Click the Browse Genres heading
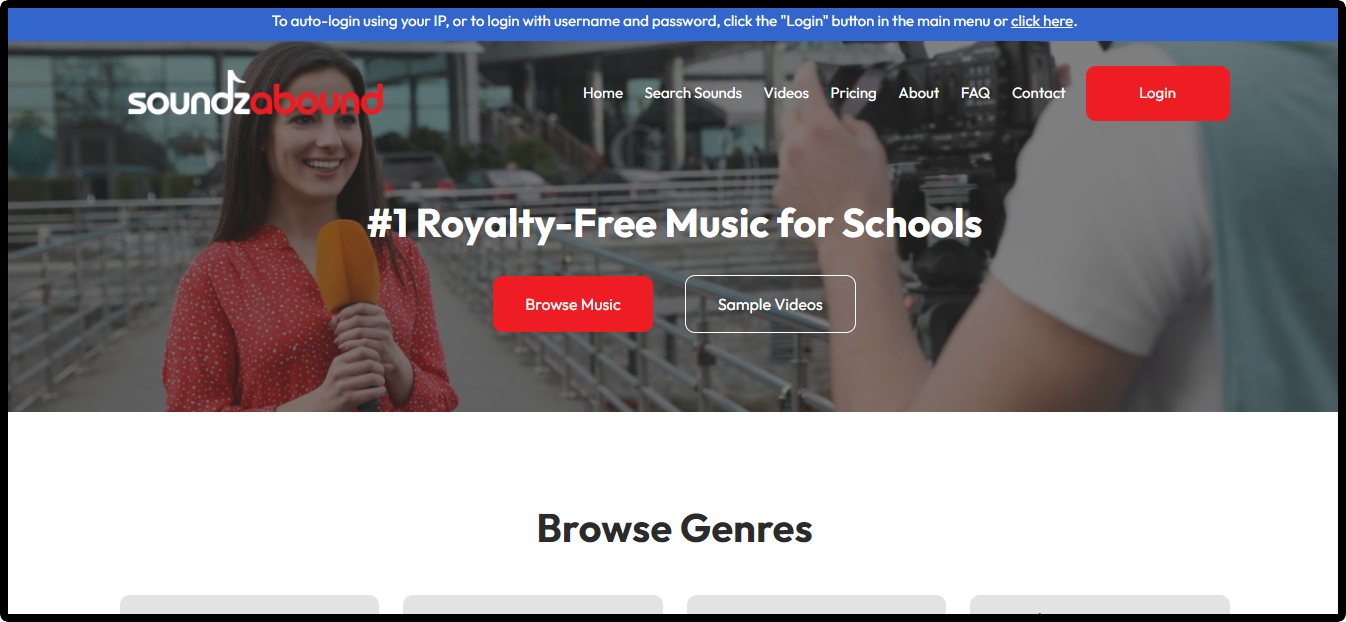The width and height of the screenshot is (1346, 622). (674, 527)
